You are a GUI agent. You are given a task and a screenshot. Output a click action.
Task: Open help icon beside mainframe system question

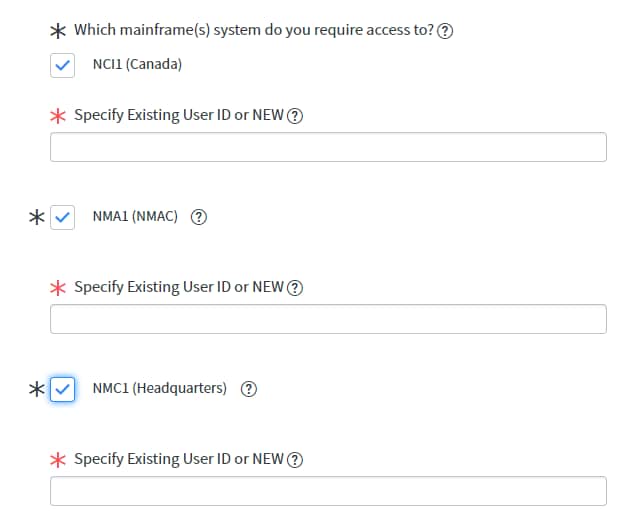pyautogui.click(x=445, y=31)
